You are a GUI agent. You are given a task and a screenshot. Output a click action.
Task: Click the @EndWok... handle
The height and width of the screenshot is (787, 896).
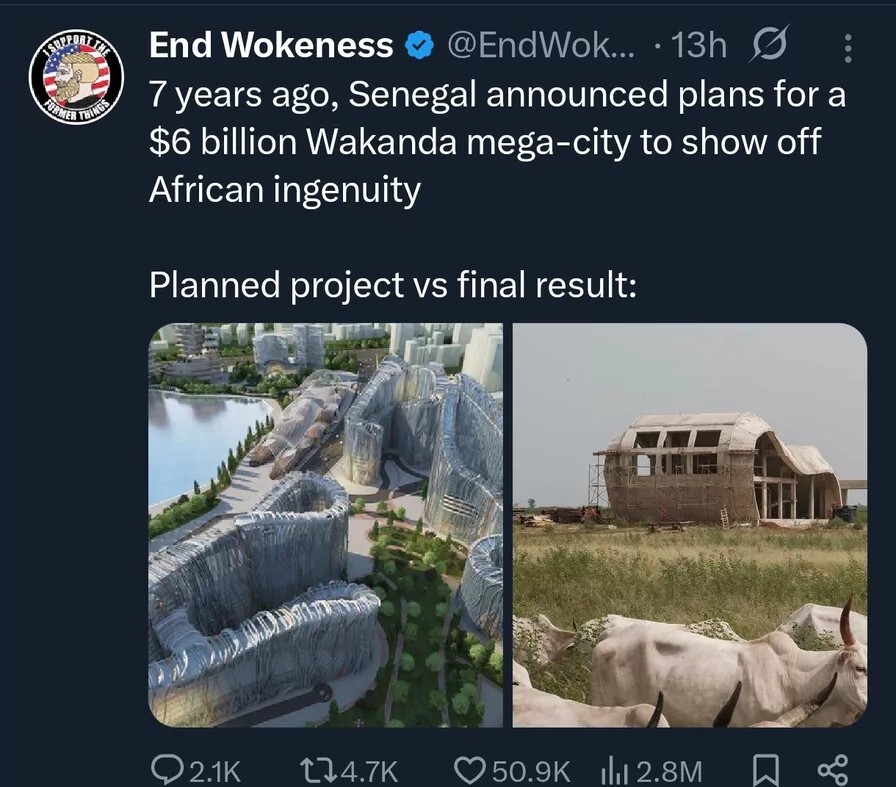point(541,45)
